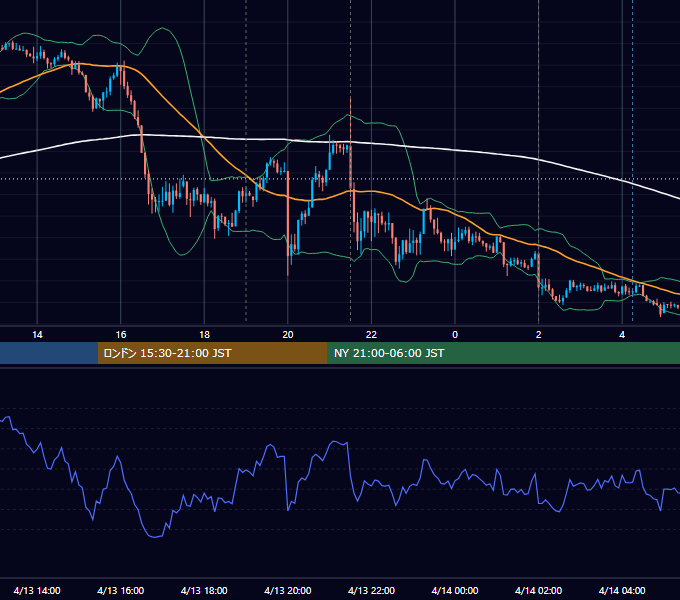The width and height of the screenshot is (680, 600).
Task: Click time axis label 20
Action: 288,335
